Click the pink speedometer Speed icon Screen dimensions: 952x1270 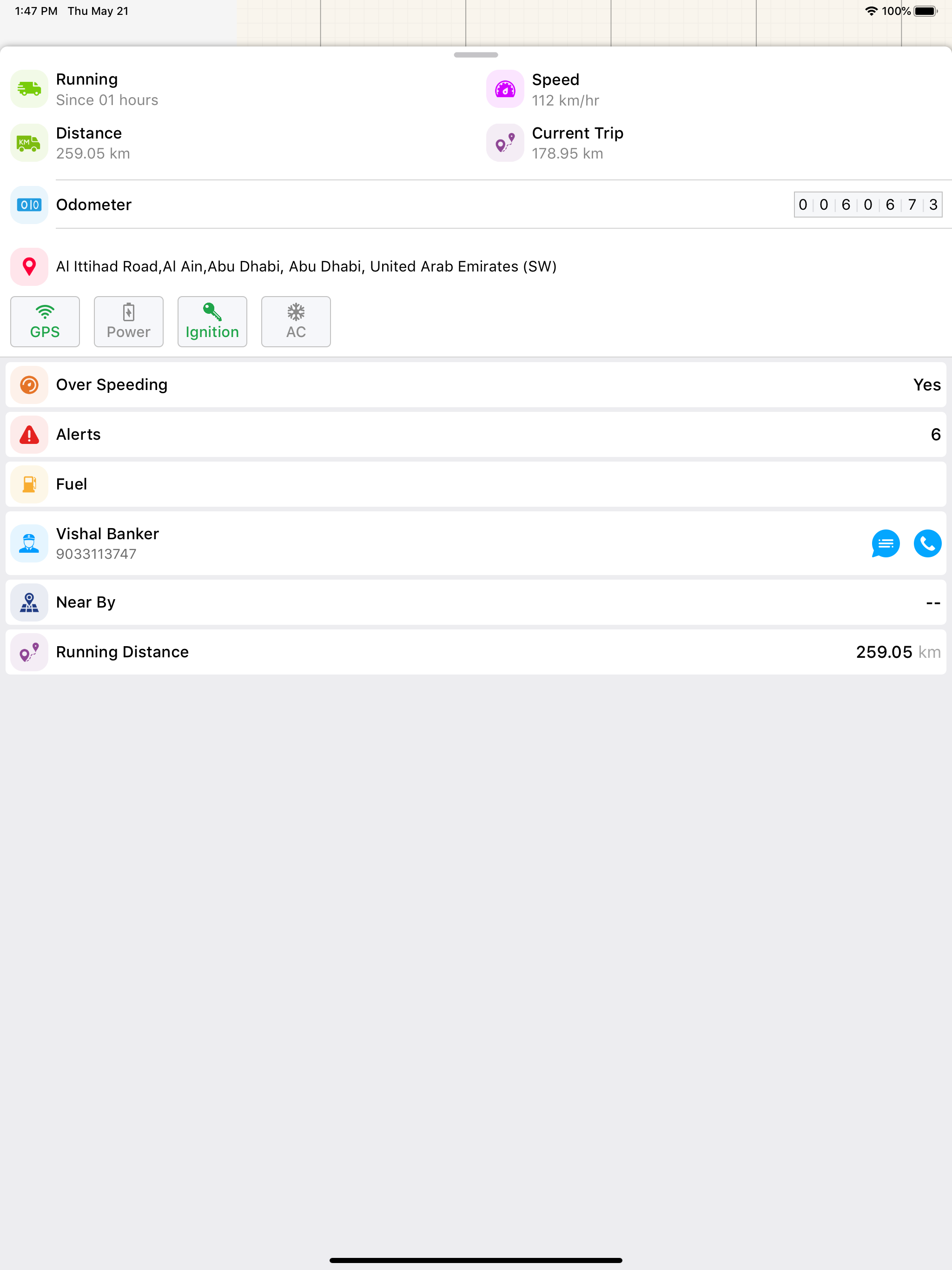point(505,90)
